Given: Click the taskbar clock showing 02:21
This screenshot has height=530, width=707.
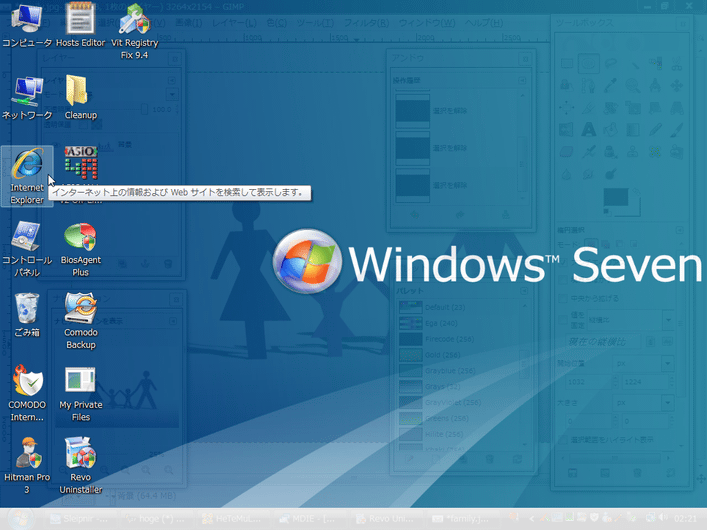Looking at the screenshot, I should [x=685, y=520].
